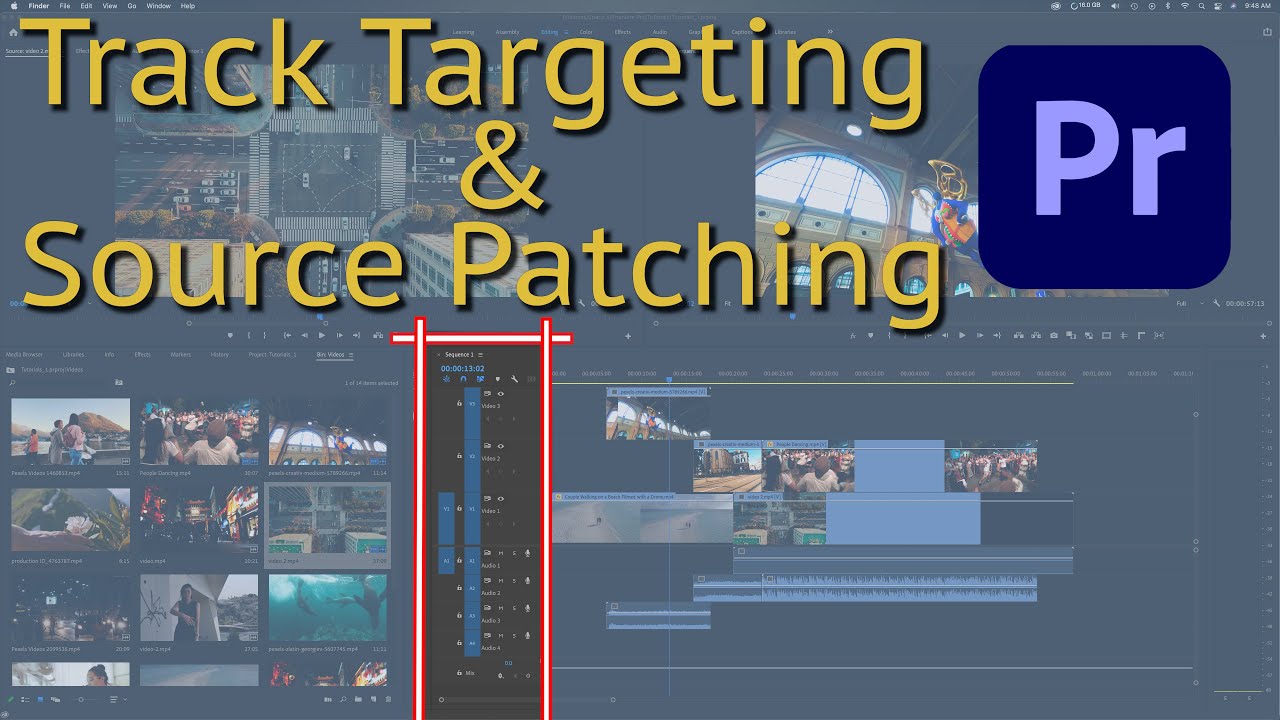The width and height of the screenshot is (1280, 720).
Task: Open Finder menu in menu bar
Action: tap(38, 6)
